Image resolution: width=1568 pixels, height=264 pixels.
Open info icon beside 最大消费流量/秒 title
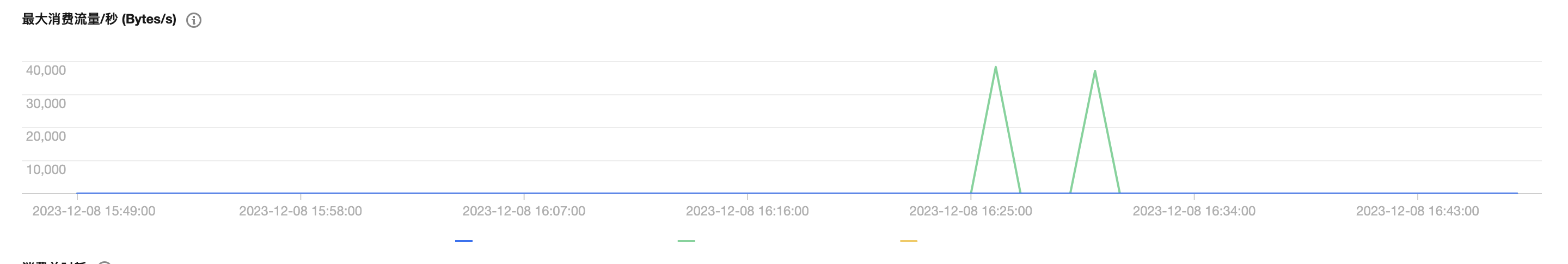pyautogui.click(x=194, y=20)
